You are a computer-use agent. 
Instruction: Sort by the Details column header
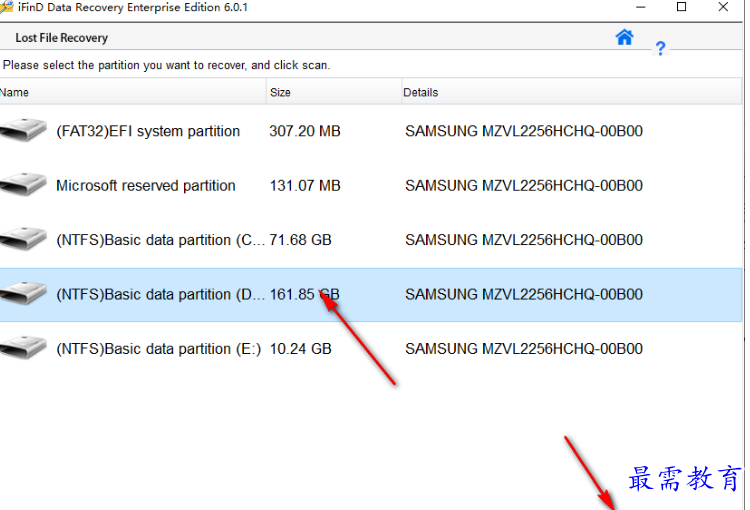click(x=572, y=92)
